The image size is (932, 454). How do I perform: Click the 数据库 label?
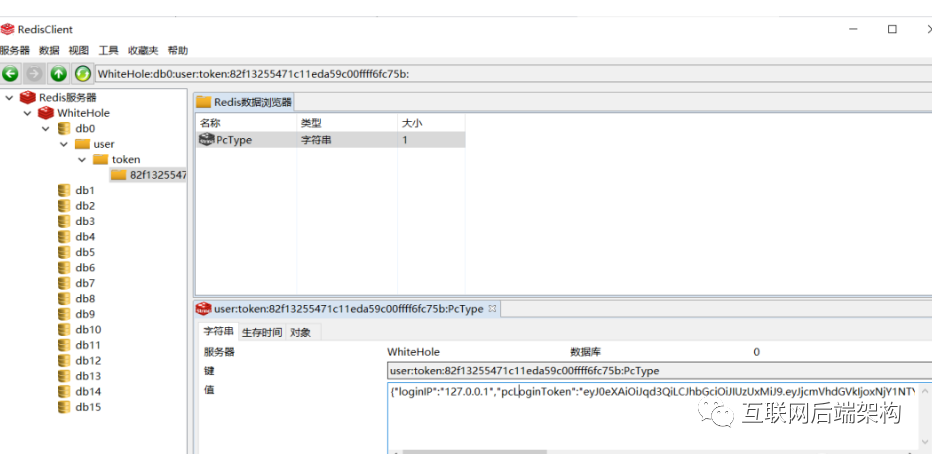coord(585,352)
